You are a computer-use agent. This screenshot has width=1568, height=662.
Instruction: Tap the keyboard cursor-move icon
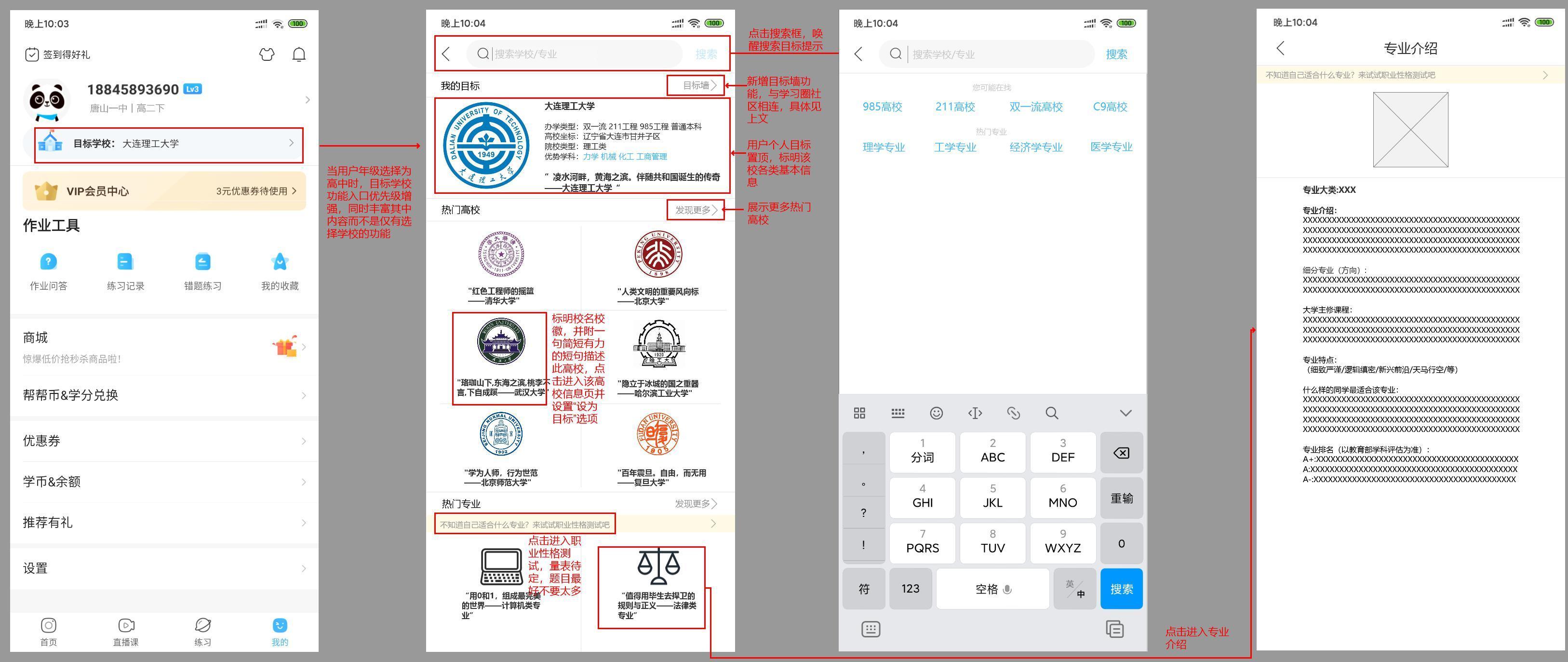975,413
